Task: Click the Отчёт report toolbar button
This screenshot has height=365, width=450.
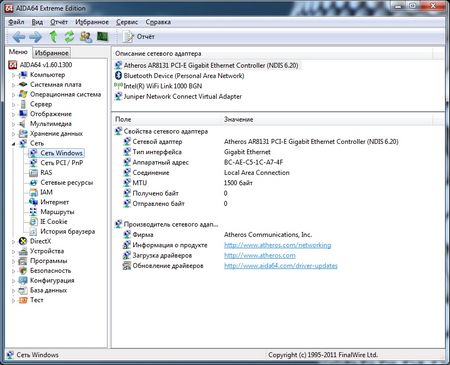Action: point(138,37)
